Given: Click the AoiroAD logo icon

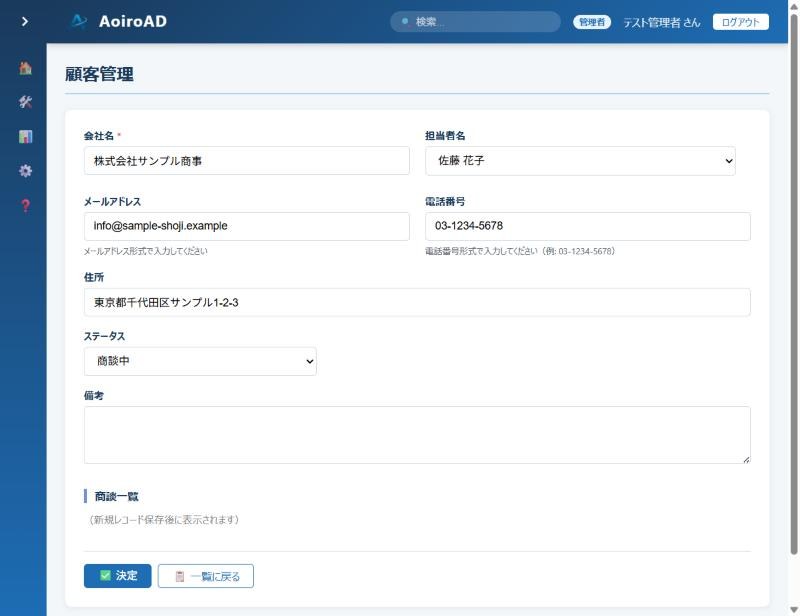Looking at the screenshot, I should click(x=79, y=21).
